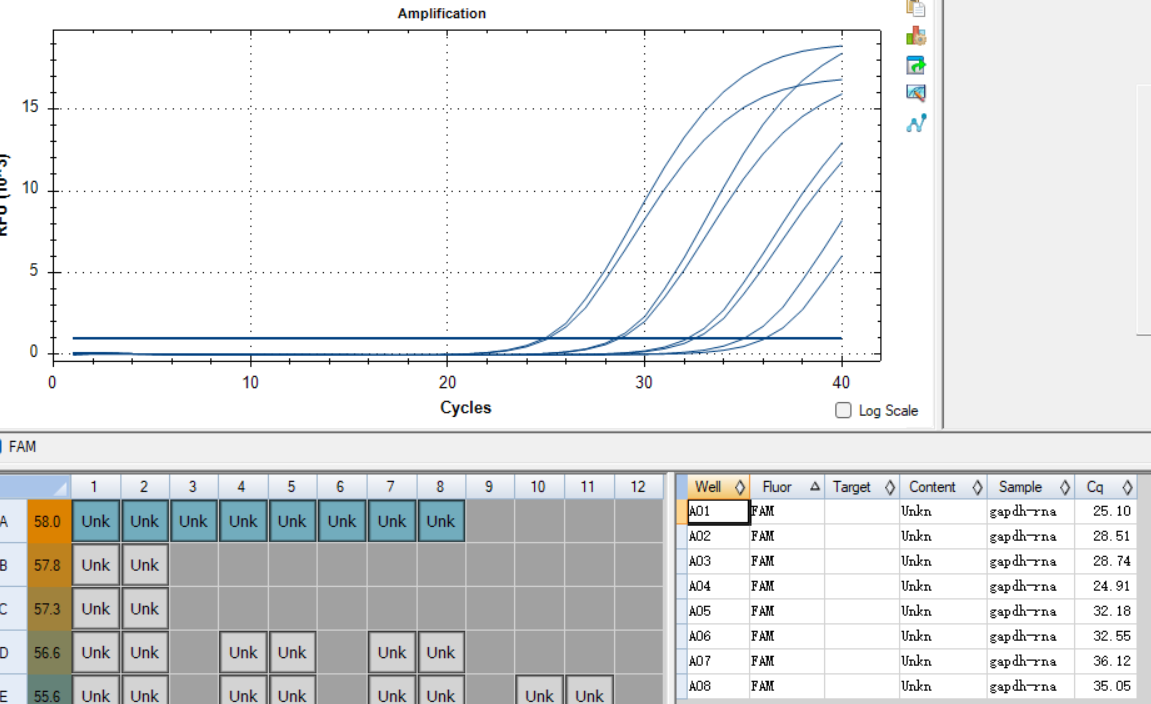Image resolution: width=1151 pixels, height=704 pixels.
Task: Click the Sample column header
Action: pyautogui.click(x=1031, y=487)
